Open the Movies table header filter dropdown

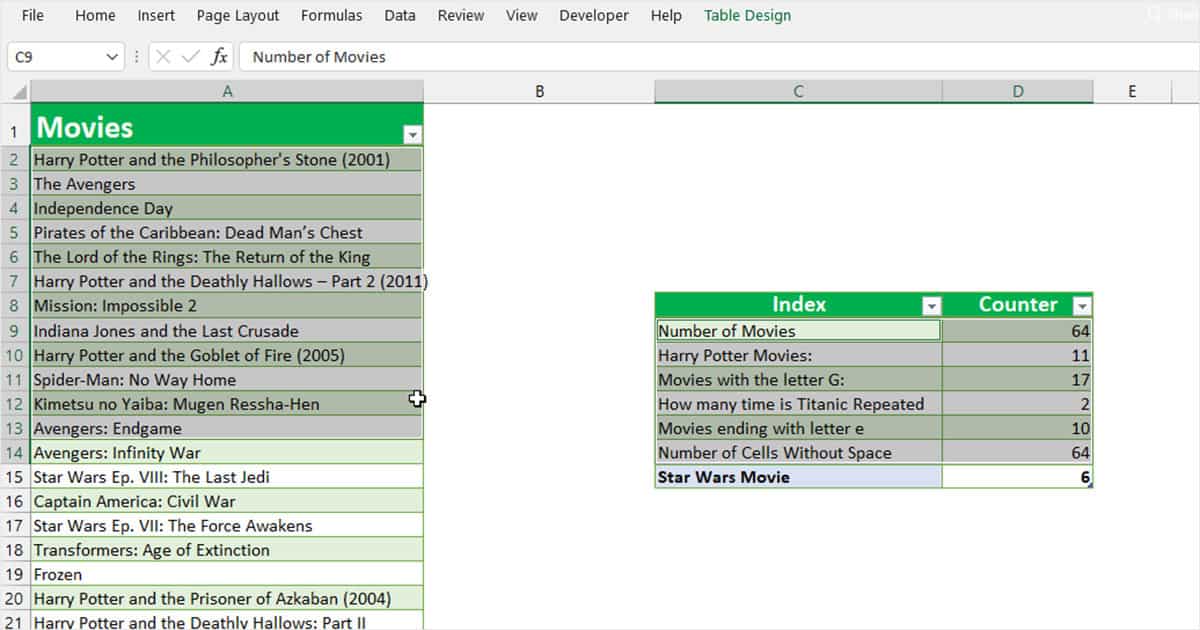(x=411, y=133)
